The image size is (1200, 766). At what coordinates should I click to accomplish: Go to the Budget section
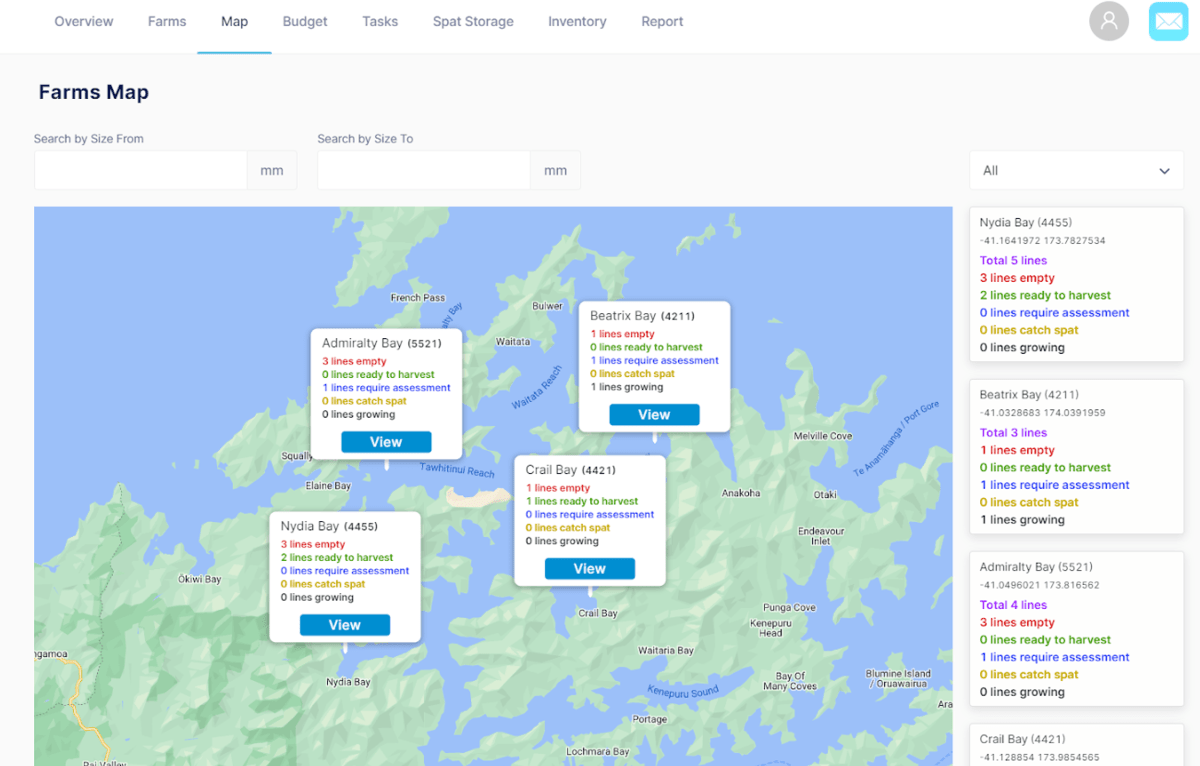(304, 21)
